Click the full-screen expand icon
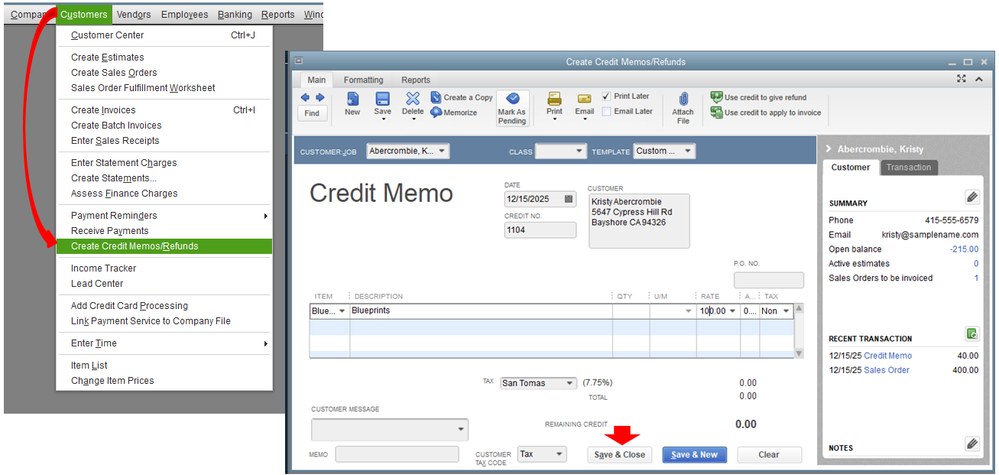999x475 pixels. point(961,79)
